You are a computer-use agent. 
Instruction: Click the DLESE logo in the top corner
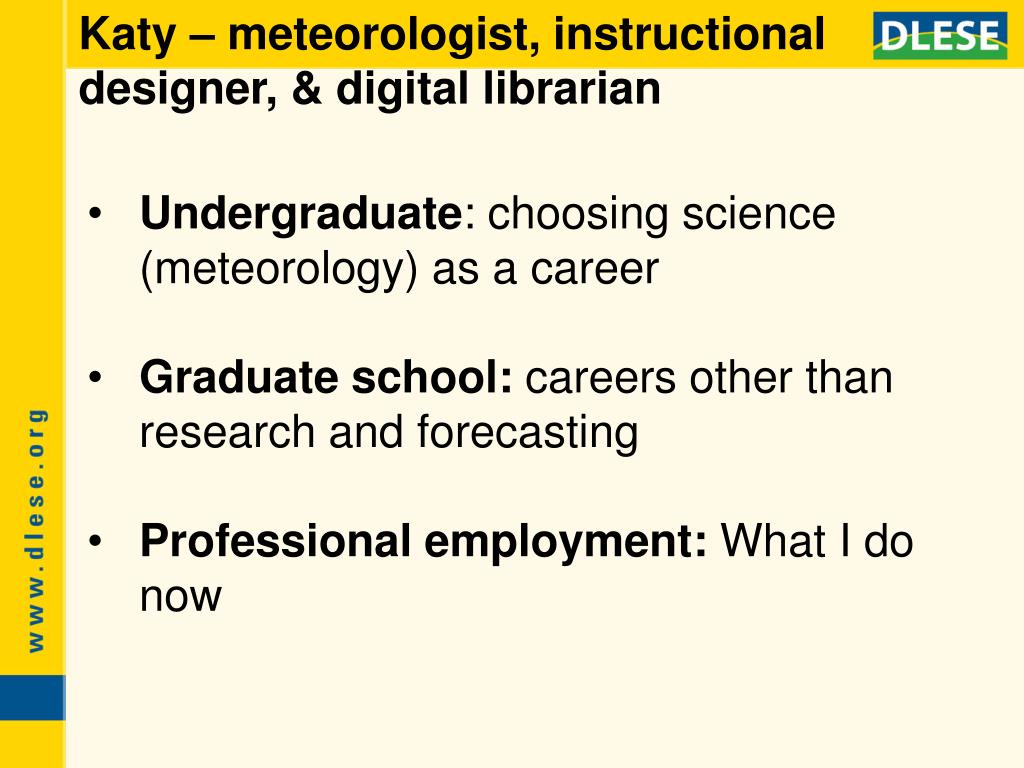tap(940, 36)
